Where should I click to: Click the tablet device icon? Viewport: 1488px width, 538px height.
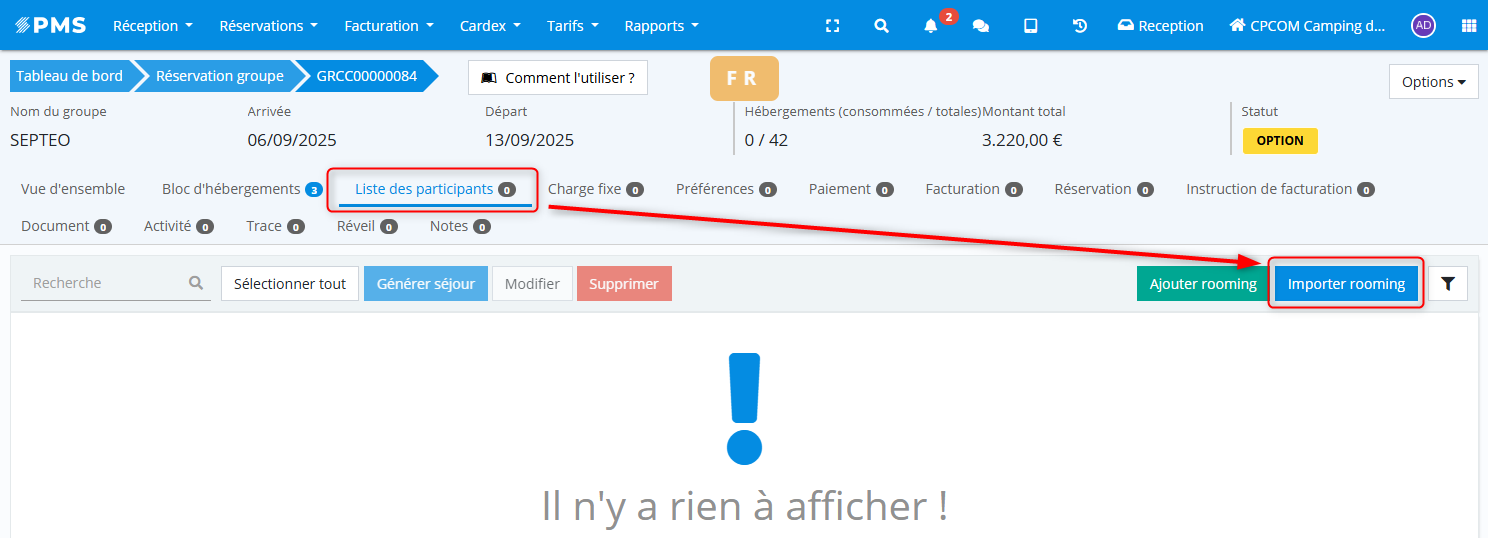click(1030, 26)
